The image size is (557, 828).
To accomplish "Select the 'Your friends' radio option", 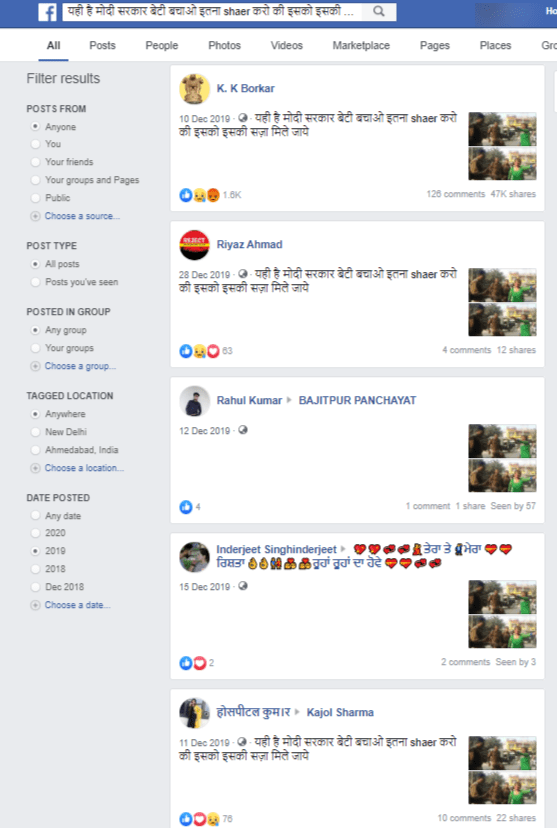I will (35, 162).
